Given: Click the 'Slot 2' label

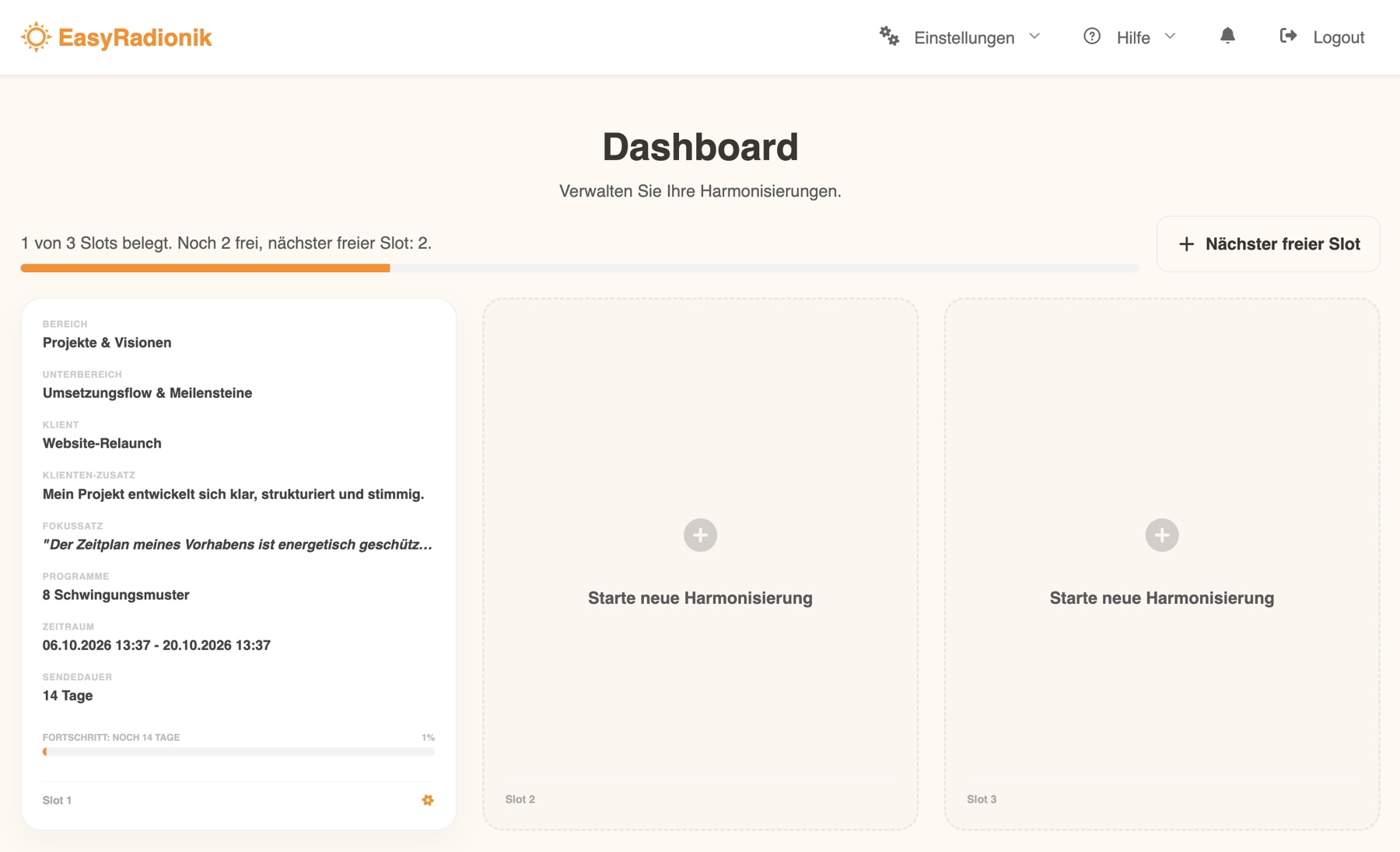Looking at the screenshot, I should coord(520,799).
